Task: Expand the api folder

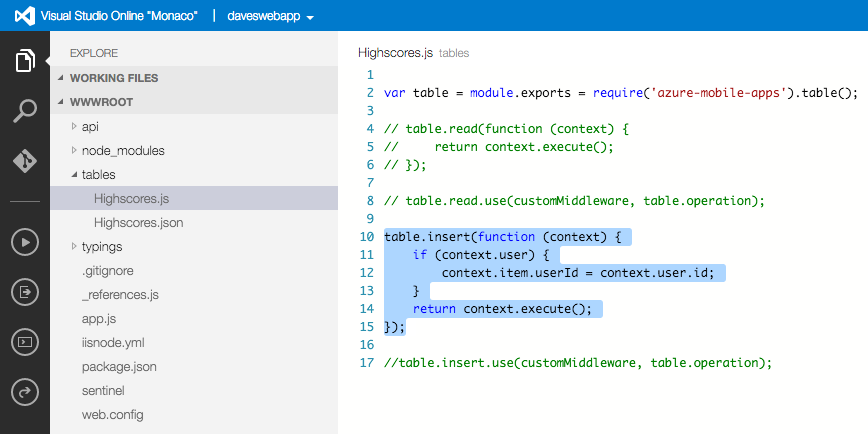Action: pos(90,126)
